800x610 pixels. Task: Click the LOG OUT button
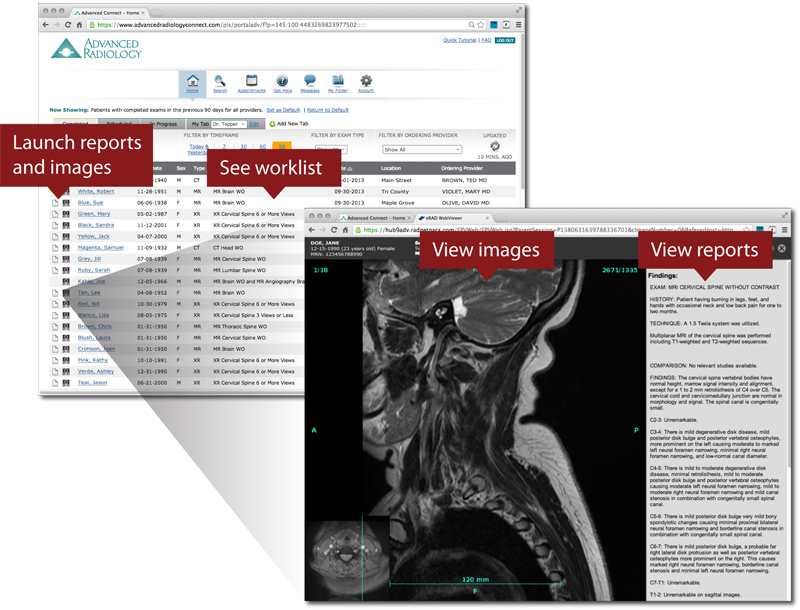pyautogui.click(x=505, y=40)
